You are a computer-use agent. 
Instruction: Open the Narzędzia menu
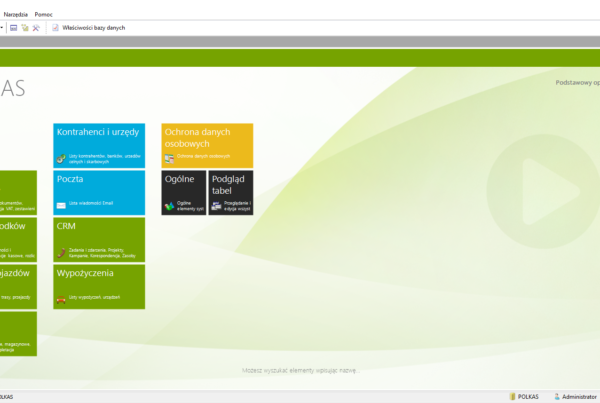click(16, 15)
